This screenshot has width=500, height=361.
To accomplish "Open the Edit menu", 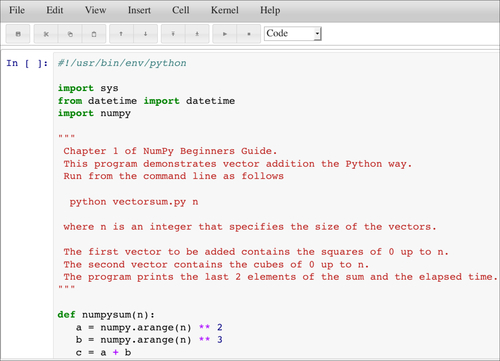I will click(x=55, y=10).
